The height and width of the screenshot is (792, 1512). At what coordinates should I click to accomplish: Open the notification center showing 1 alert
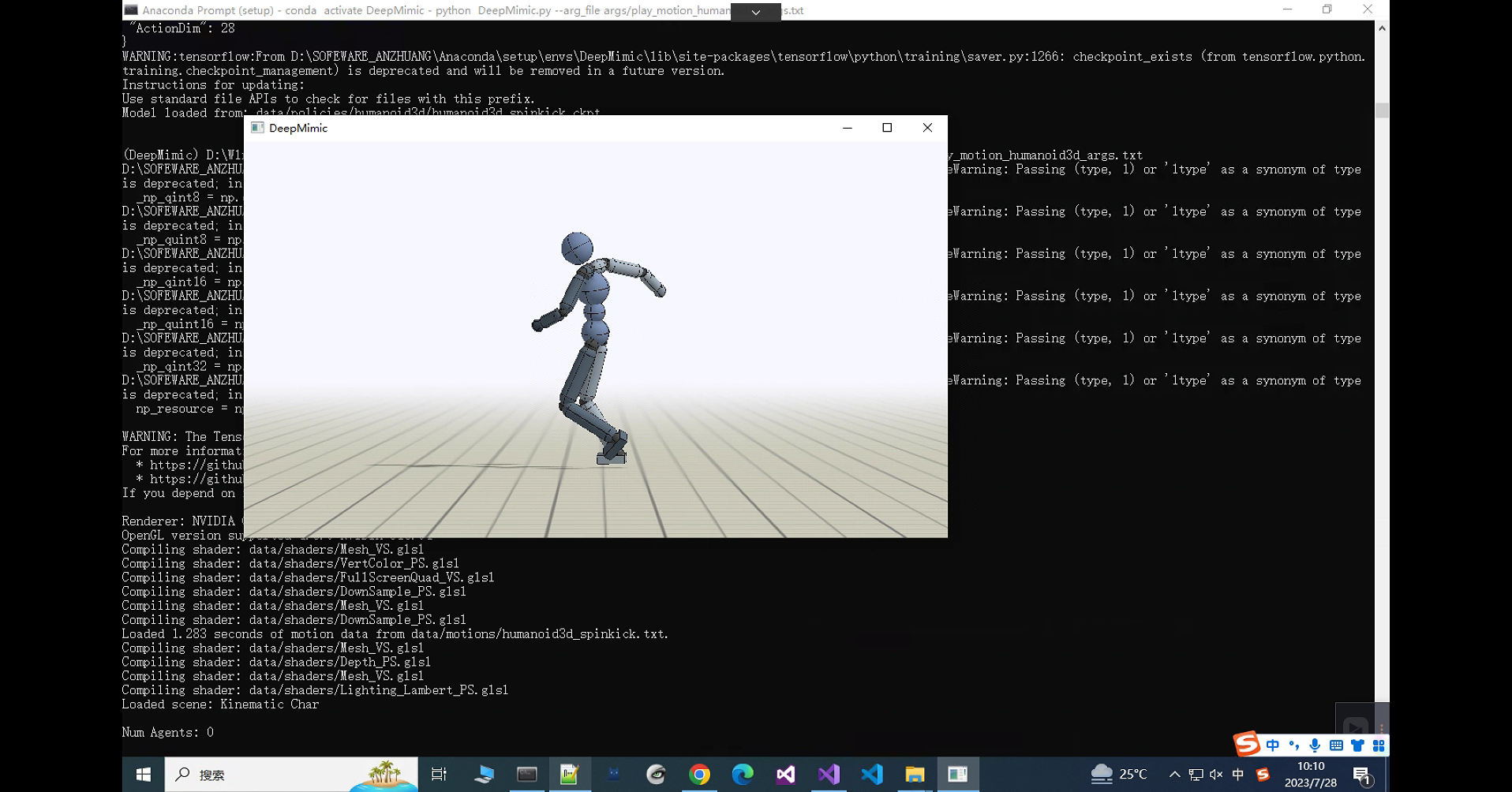click(1363, 774)
